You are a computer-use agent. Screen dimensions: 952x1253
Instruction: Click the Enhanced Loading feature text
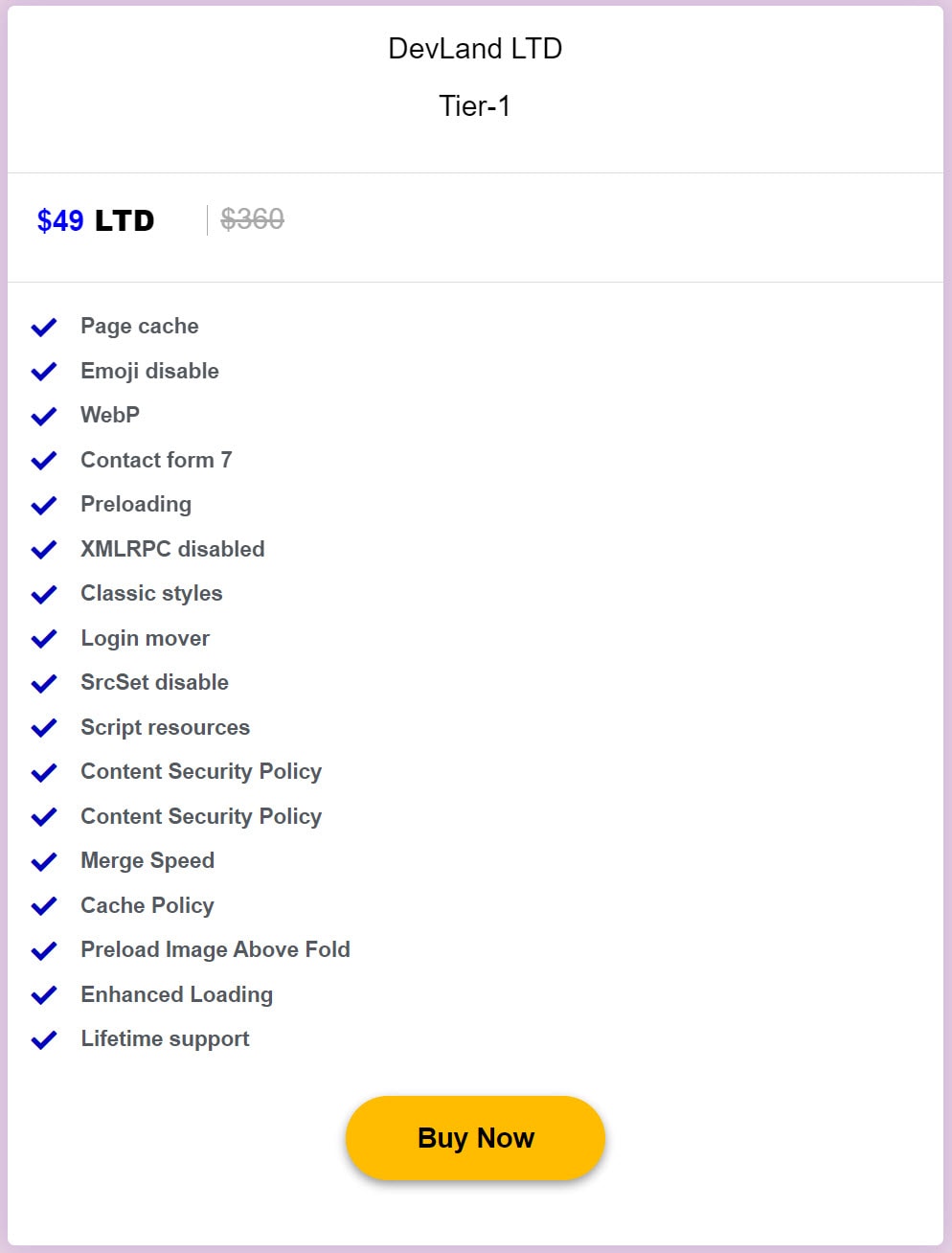click(x=176, y=994)
